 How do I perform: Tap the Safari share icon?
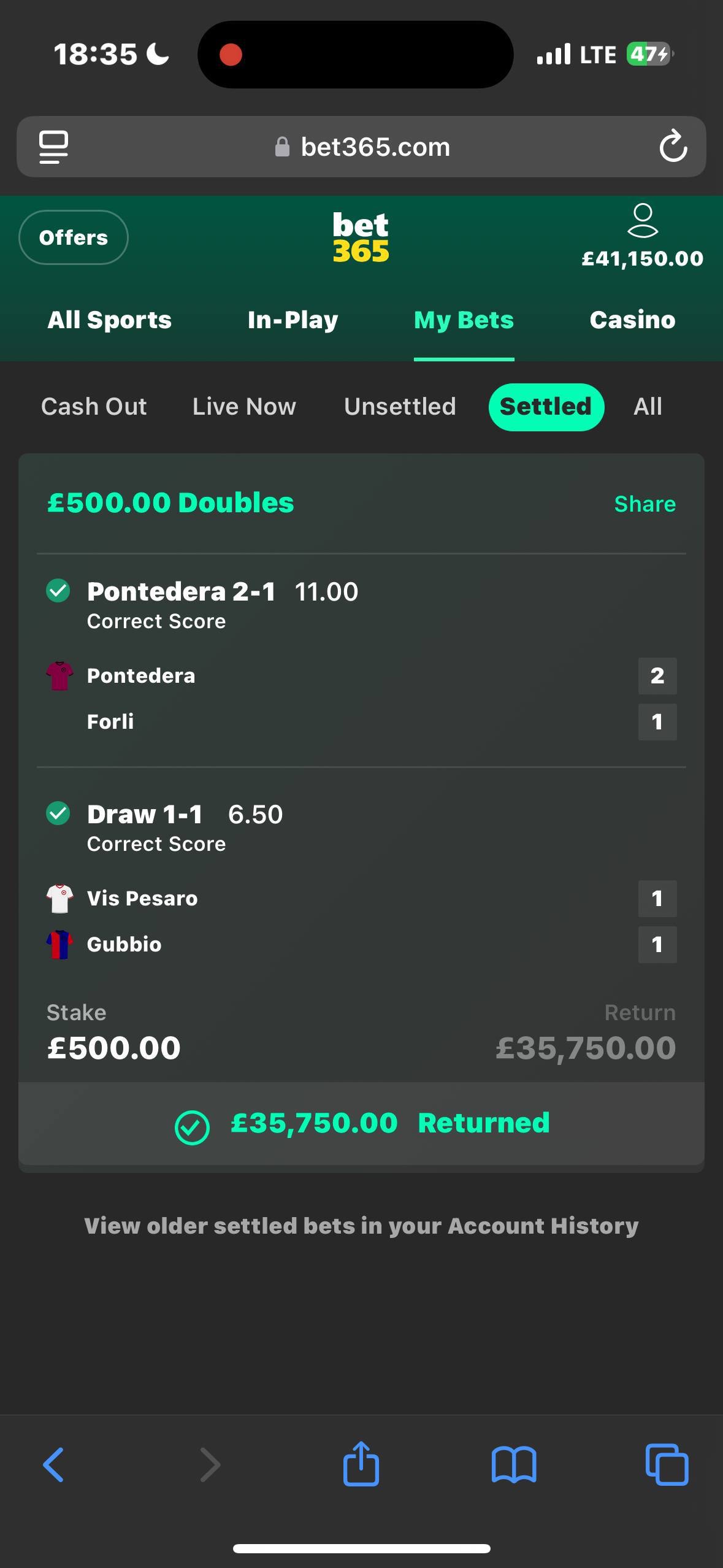(x=361, y=1464)
